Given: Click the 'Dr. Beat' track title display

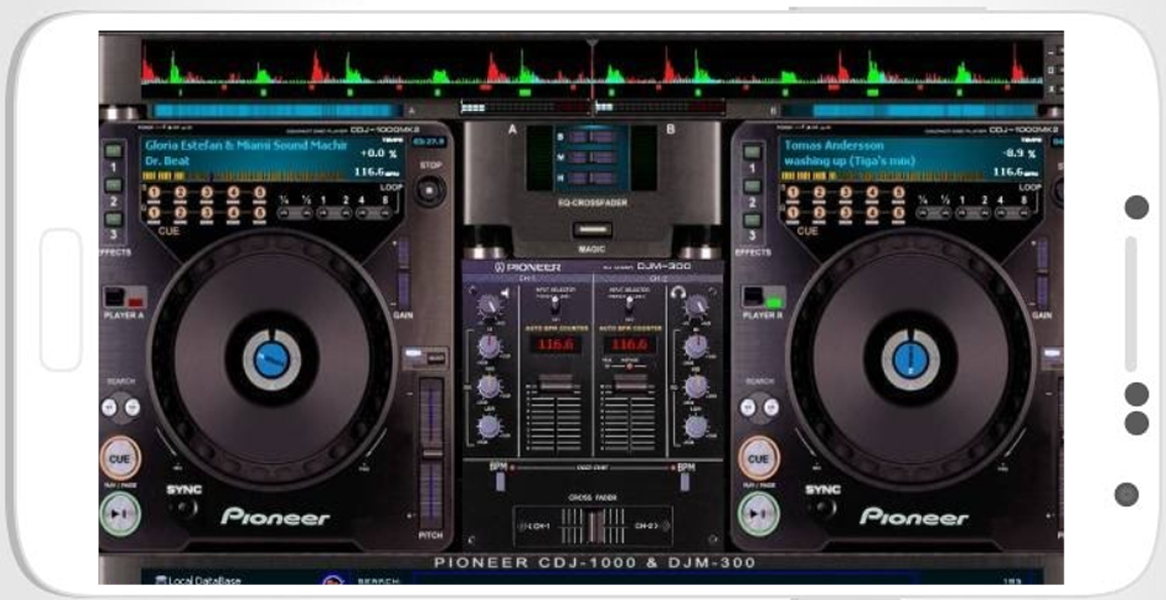Looking at the screenshot, I should (167, 161).
